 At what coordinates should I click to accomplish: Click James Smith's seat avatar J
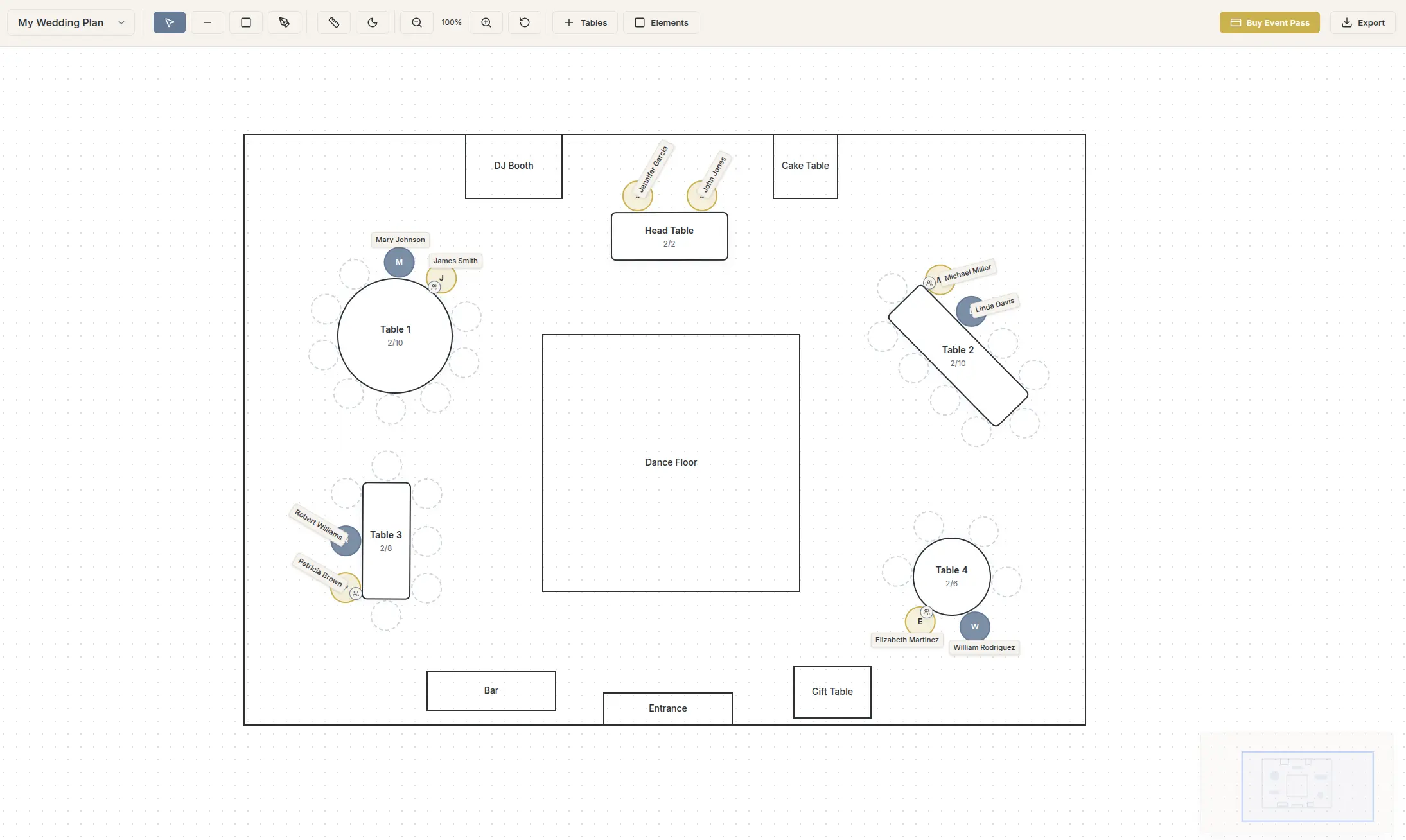point(441,278)
